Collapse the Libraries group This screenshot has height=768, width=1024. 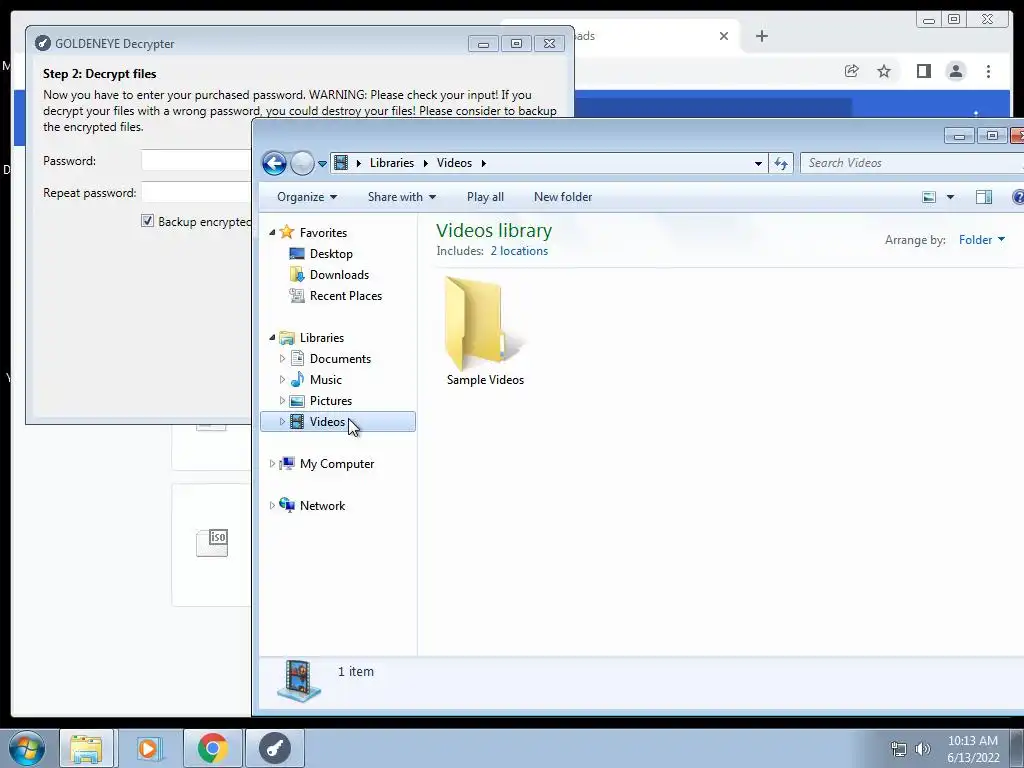(272, 338)
